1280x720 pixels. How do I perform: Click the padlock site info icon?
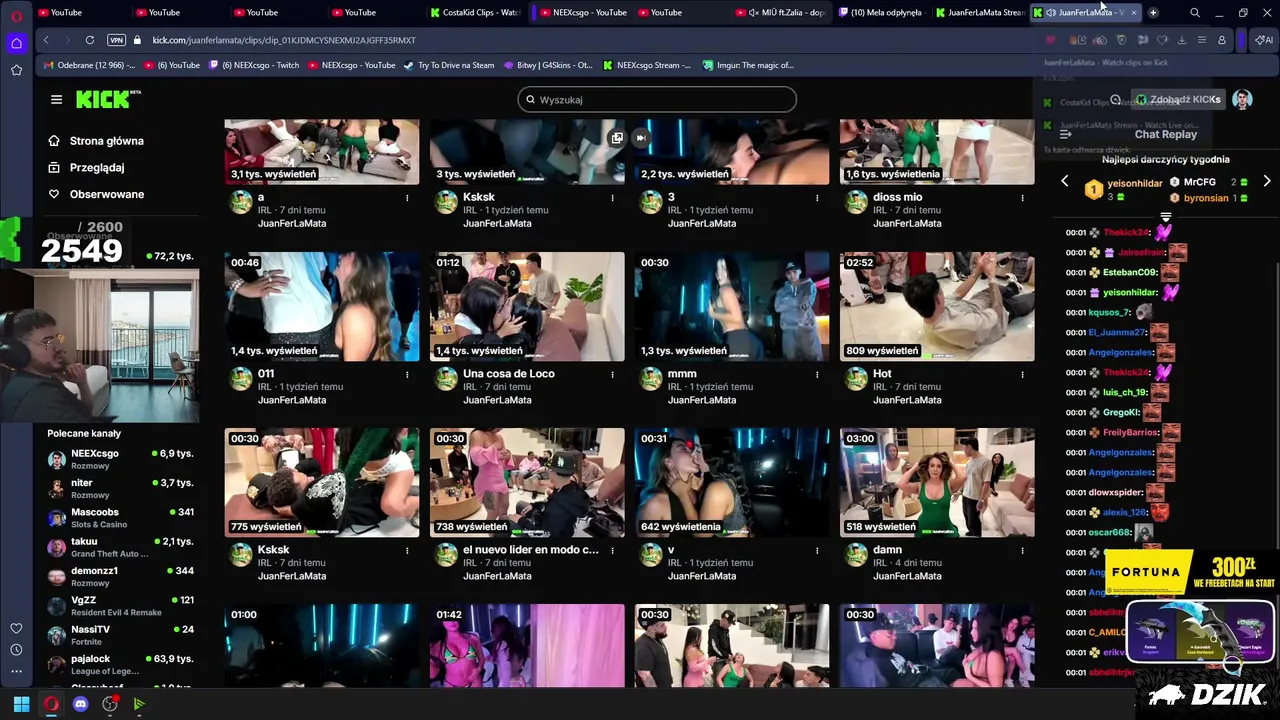137,40
